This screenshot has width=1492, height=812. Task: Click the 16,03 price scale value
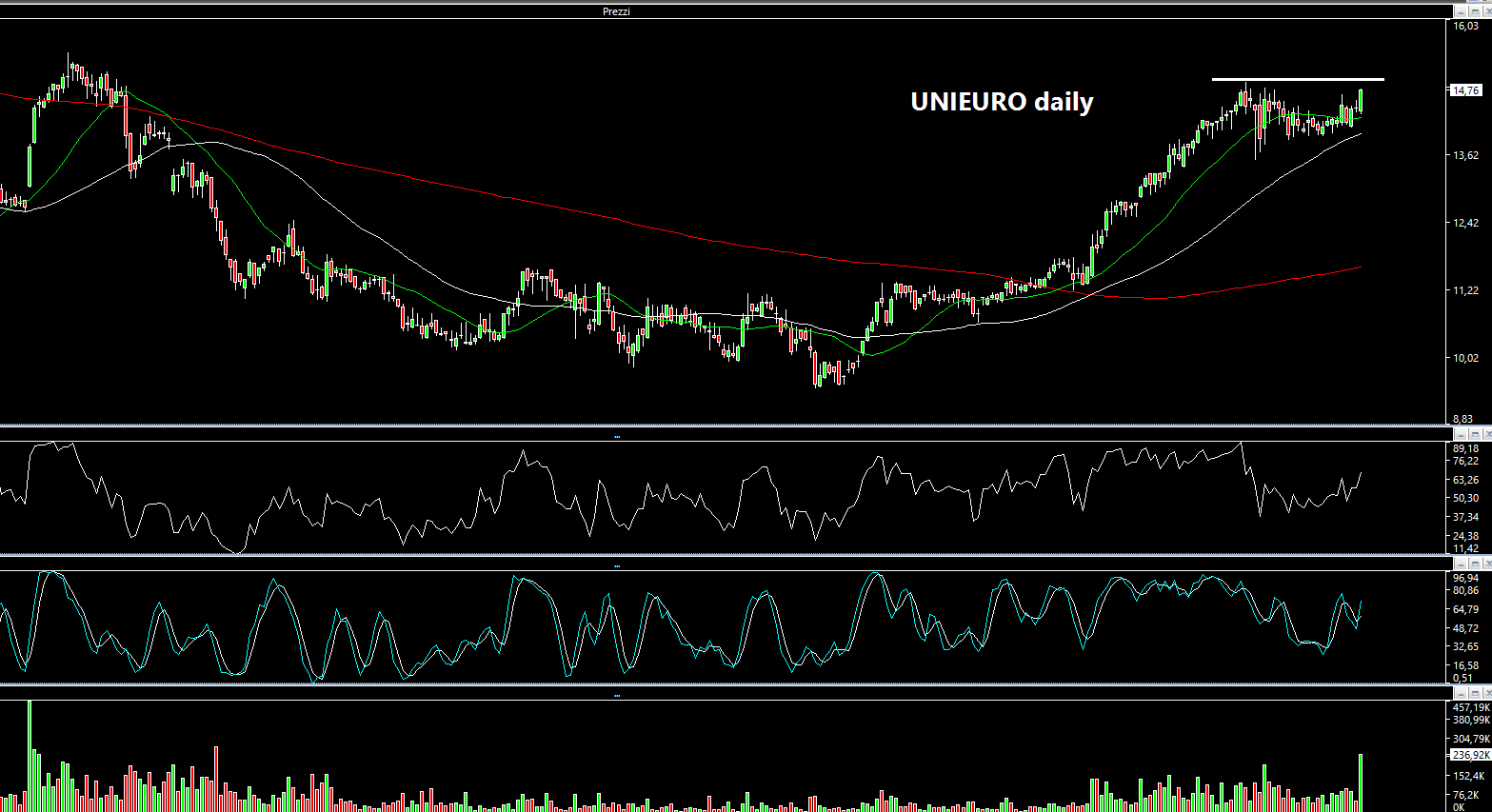point(1465,26)
